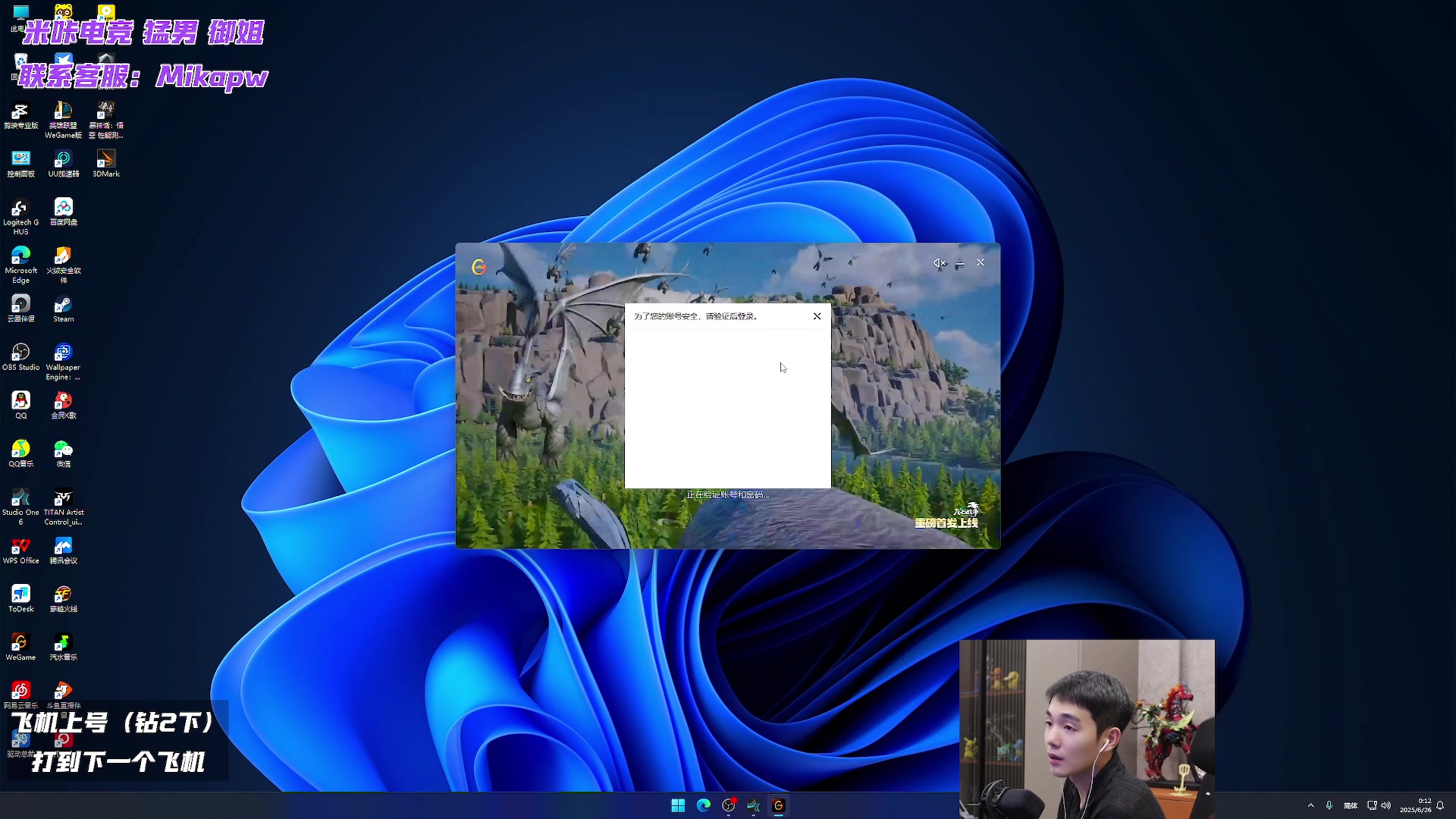Select 微信 WeChat desktop icon
Viewport: 1456px width, 819px height.
tap(63, 453)
